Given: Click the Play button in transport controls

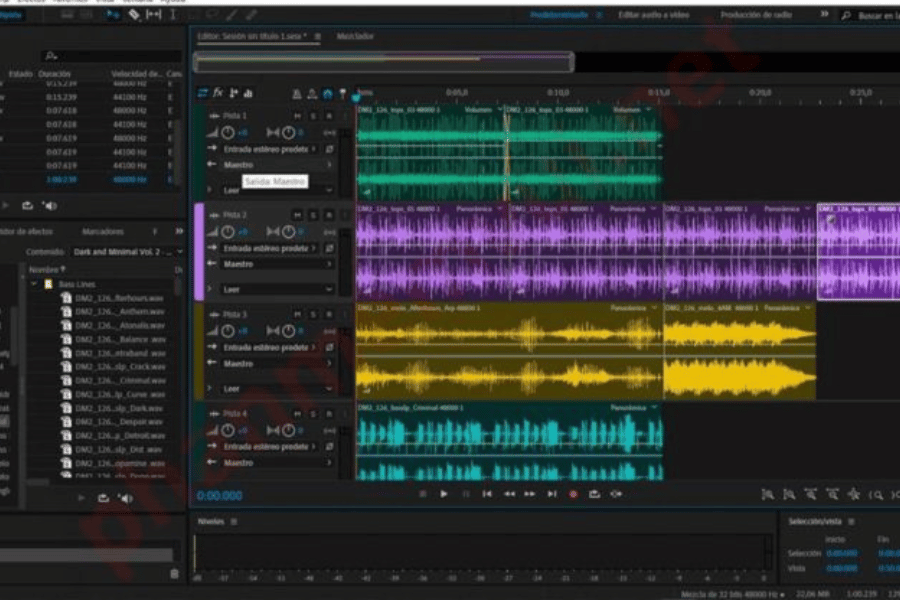Looking at the screenshot, I should [444, 494].
